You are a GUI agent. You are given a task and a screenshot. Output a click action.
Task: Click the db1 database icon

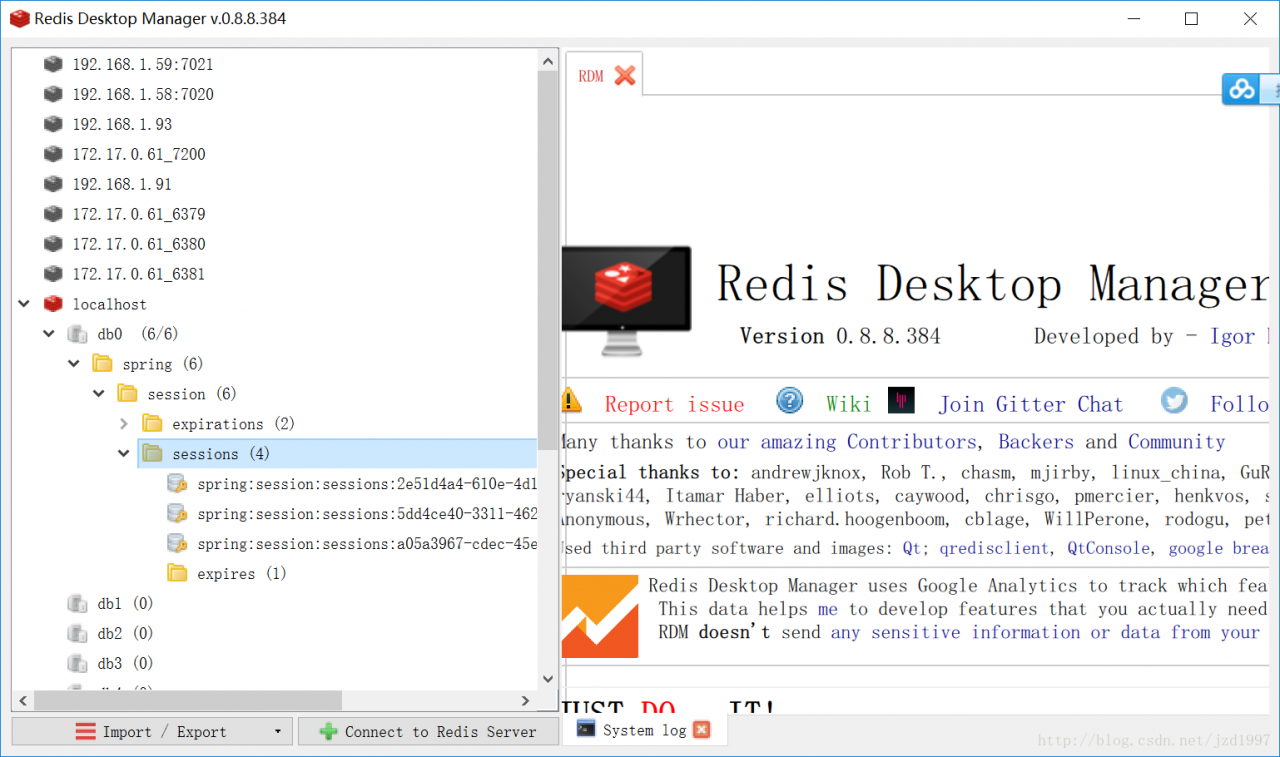click(77, 604)
